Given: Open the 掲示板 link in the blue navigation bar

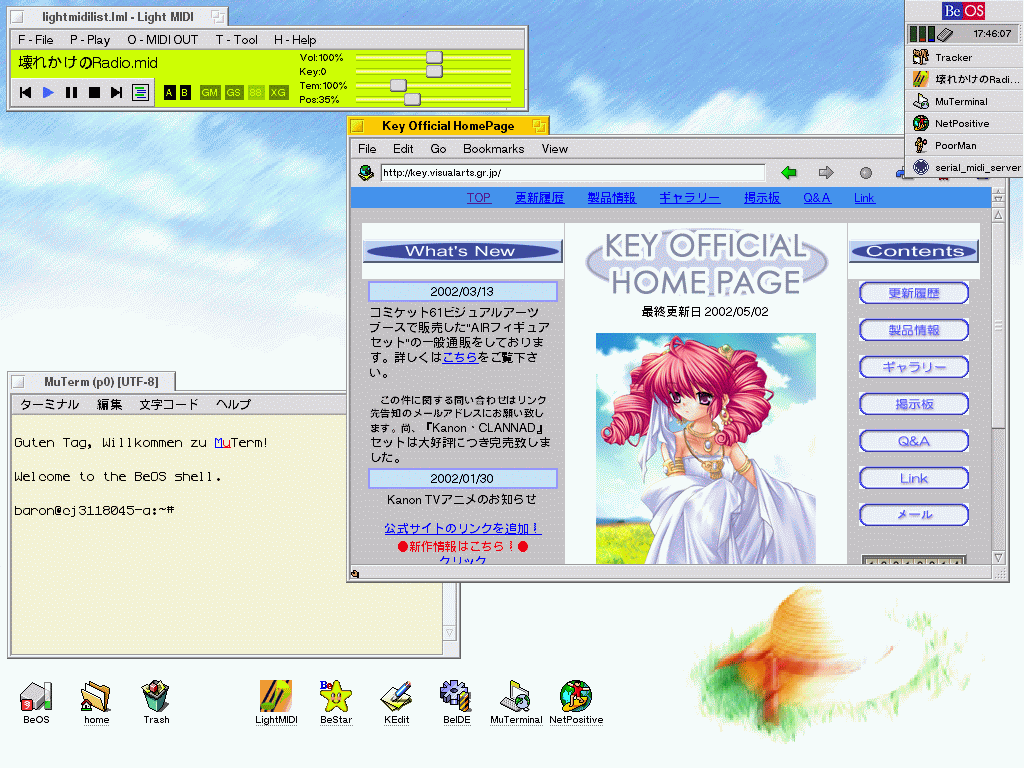Looking at the screenshot, I should [762, 198].
